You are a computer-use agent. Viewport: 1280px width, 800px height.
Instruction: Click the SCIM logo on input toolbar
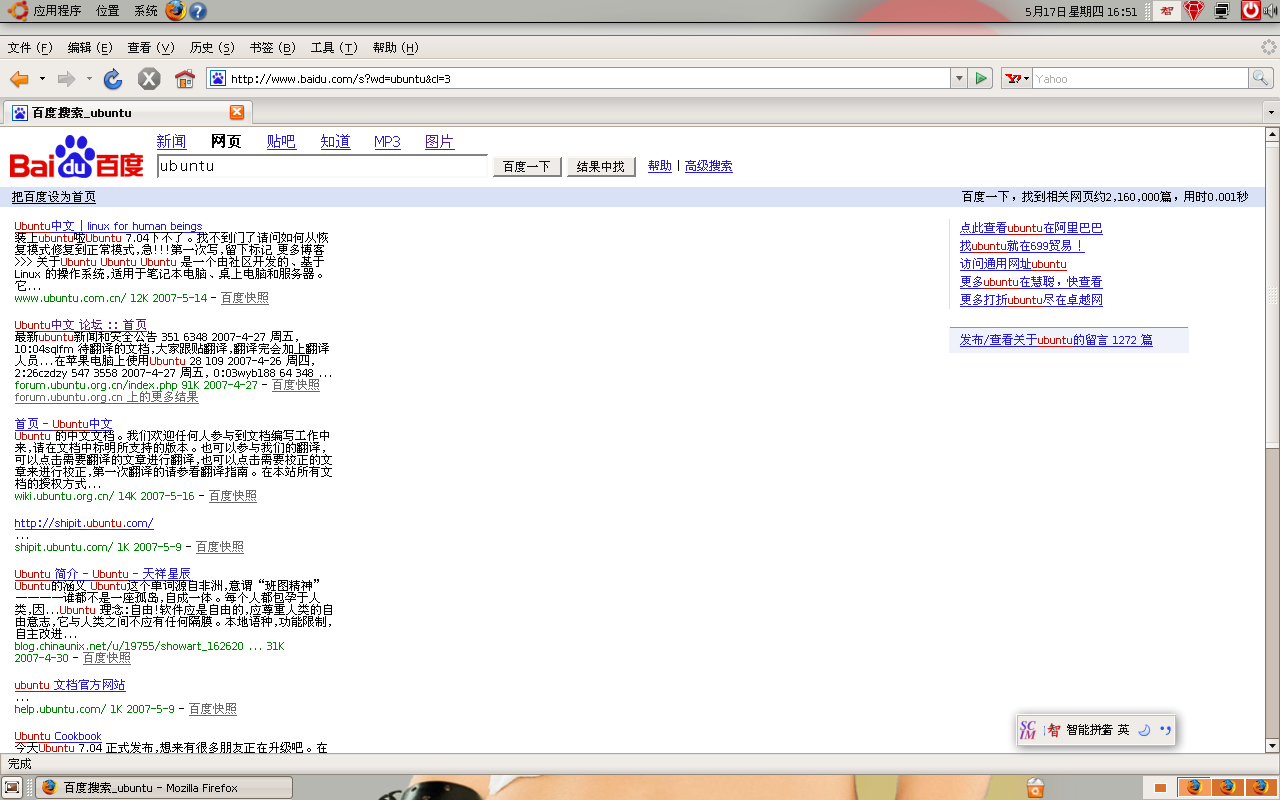[x=1028, y=730]
